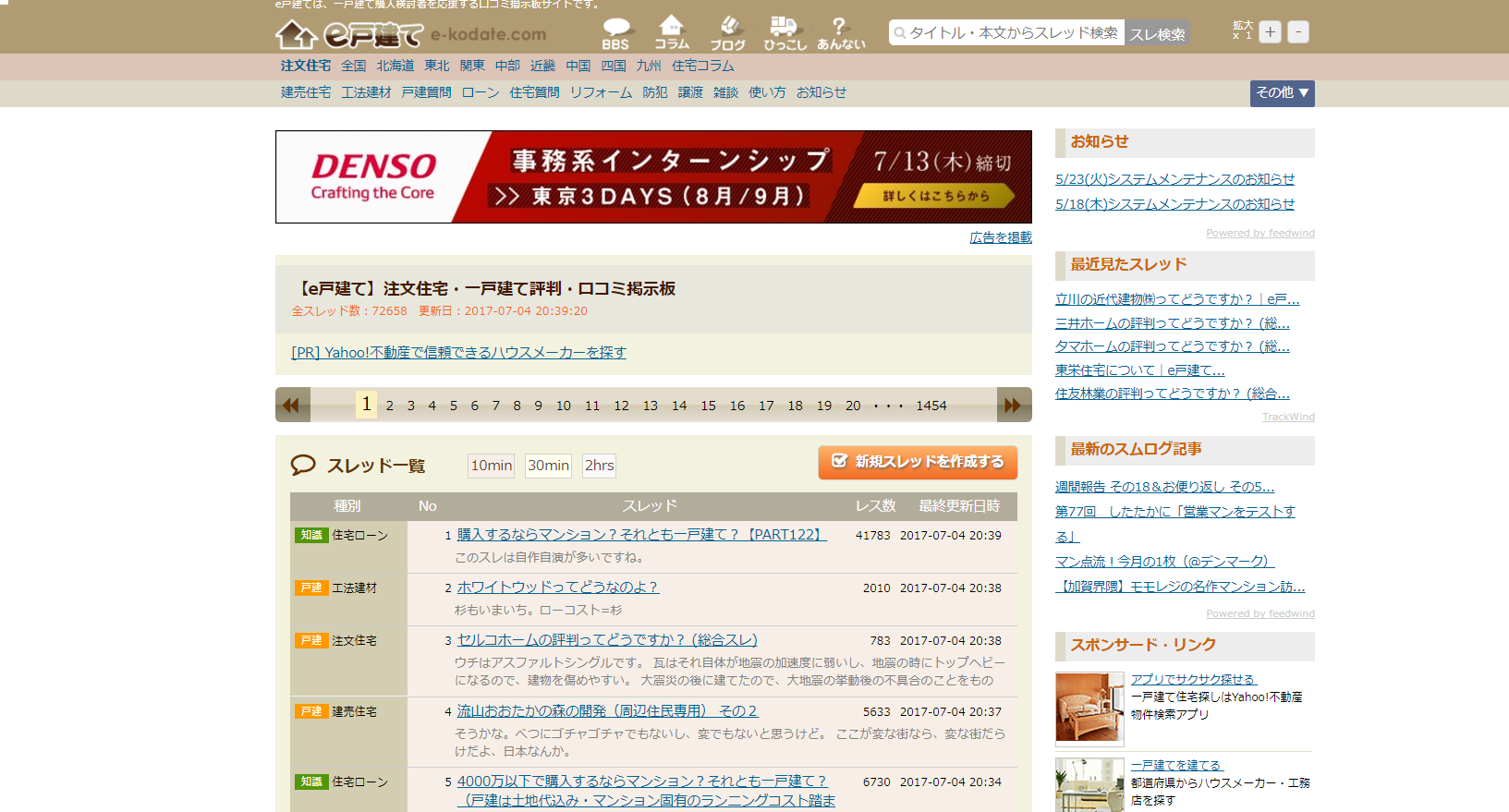
Task: Click 新規スレッドを作成する button
Action: pyautogui.click(x=918, y=462)
